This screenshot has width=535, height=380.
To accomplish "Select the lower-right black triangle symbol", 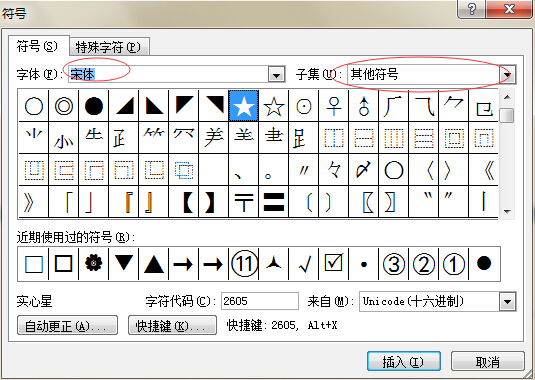I will pyautogui.click(x=124, y=106).
